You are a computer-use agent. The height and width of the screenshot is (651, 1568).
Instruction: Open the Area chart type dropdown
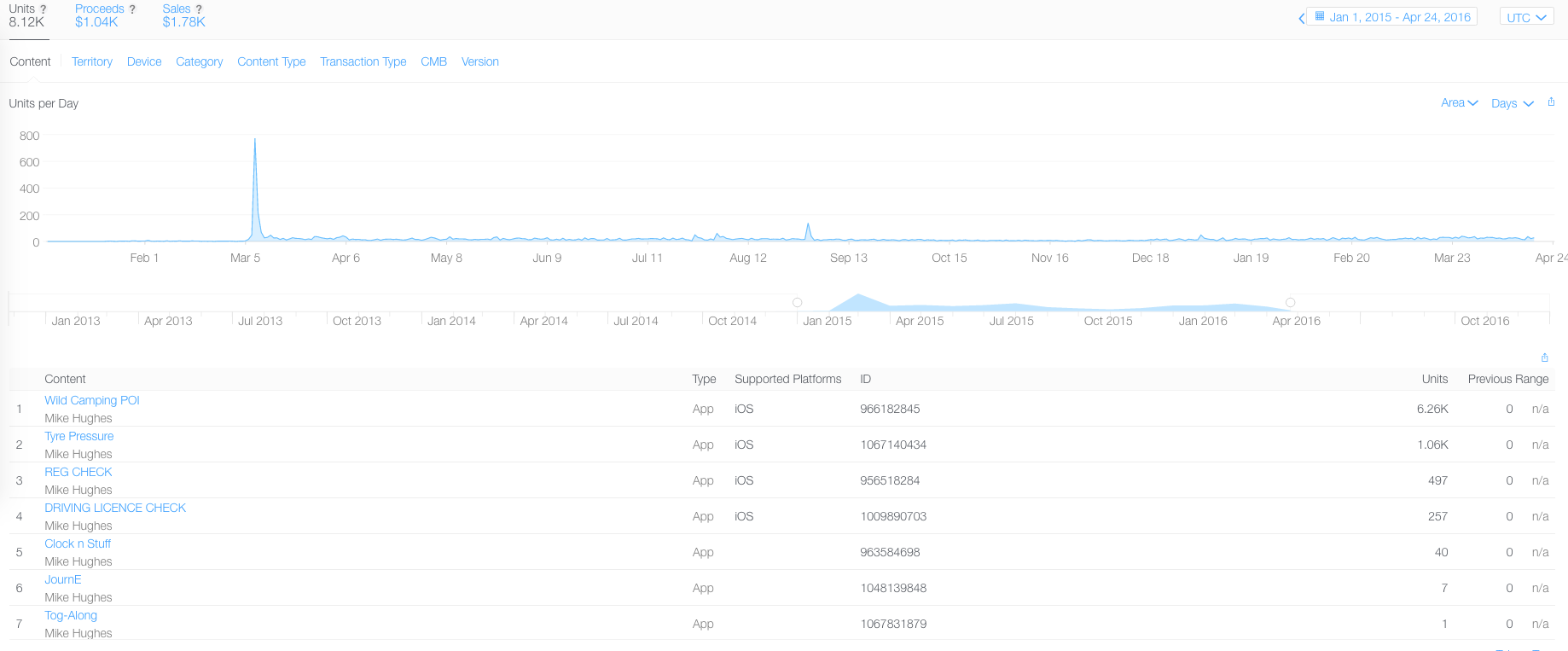point(1459,103)
